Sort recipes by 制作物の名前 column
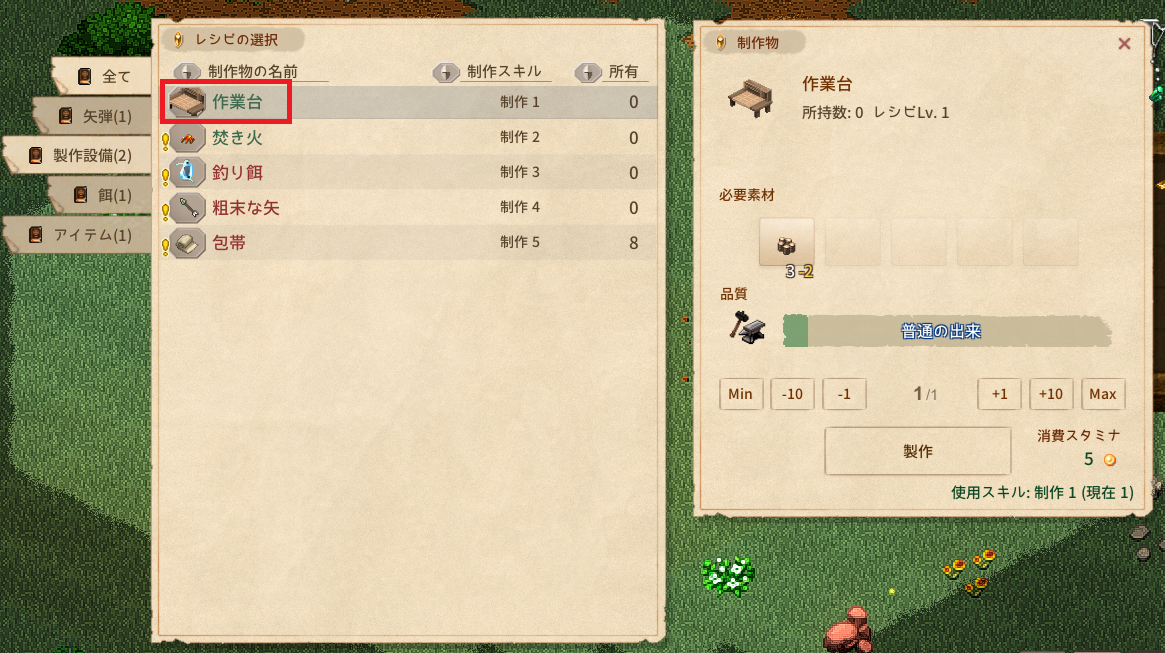 [x=252, y=71]
